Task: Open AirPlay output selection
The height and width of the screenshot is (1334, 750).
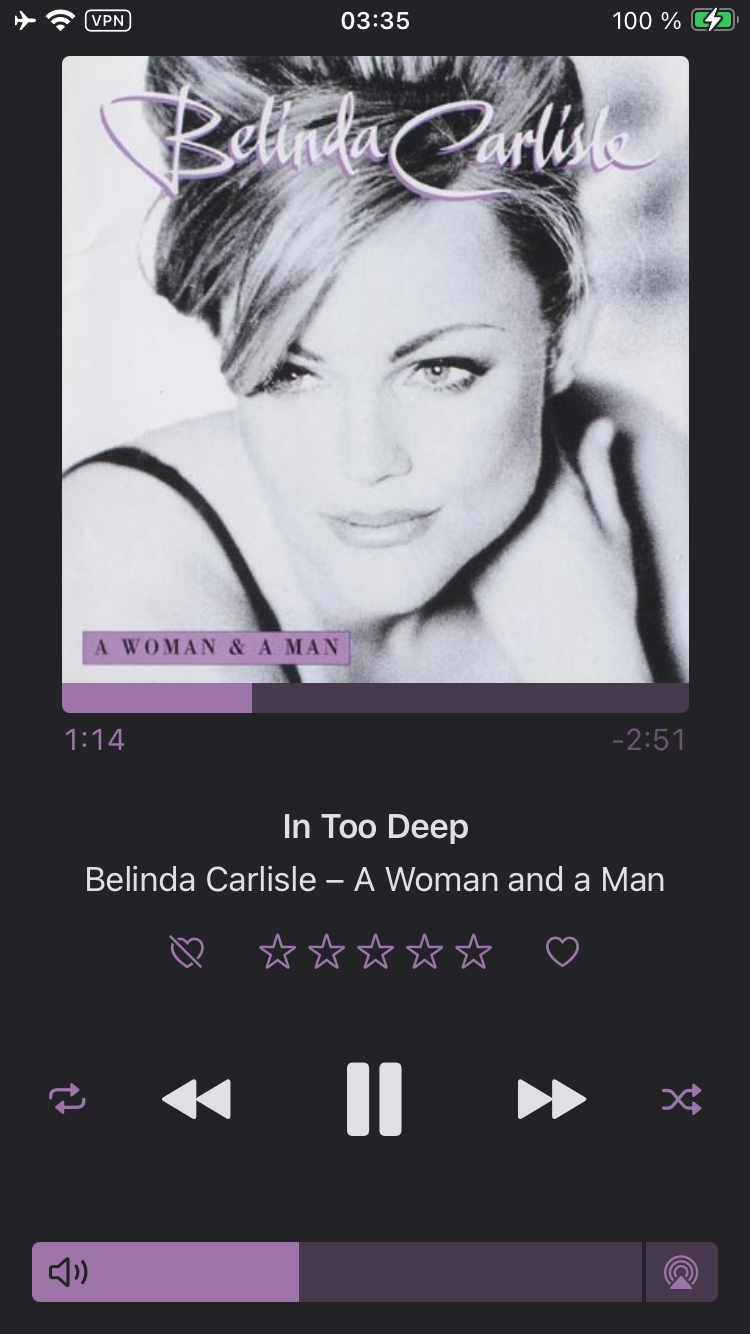Action: pyautogui.click(x=682, y=1272)
